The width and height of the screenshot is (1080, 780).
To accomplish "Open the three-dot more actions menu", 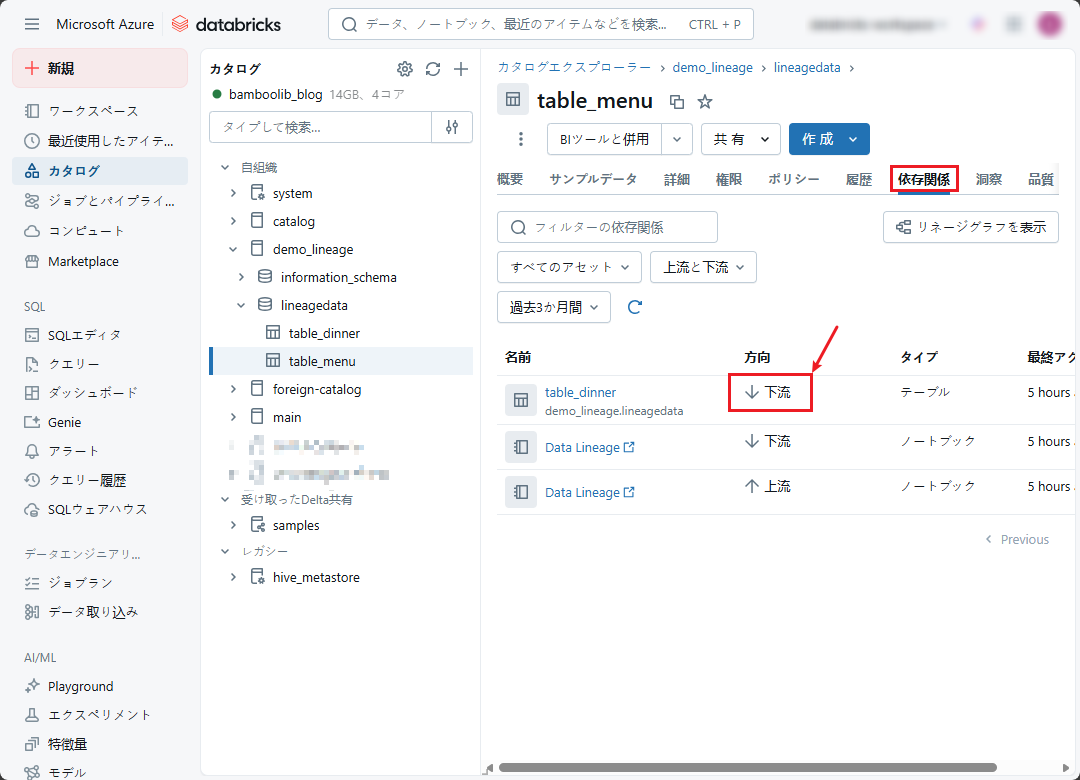I will coord(521,139).
